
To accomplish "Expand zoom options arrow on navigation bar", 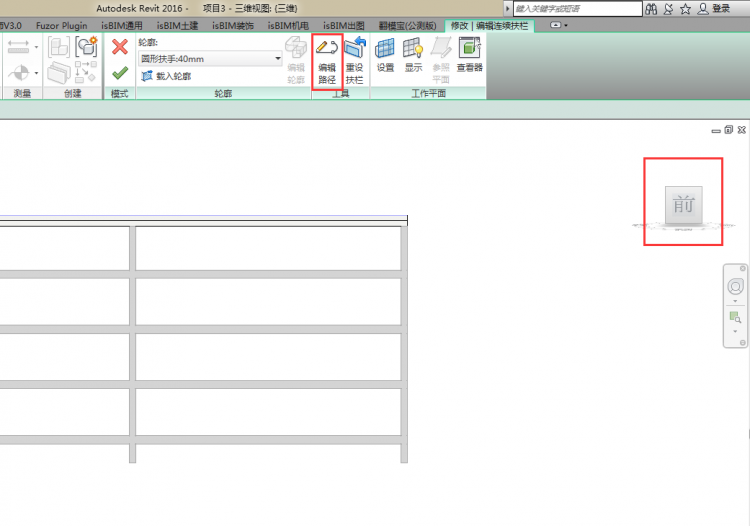I will [x=735, y=331].
